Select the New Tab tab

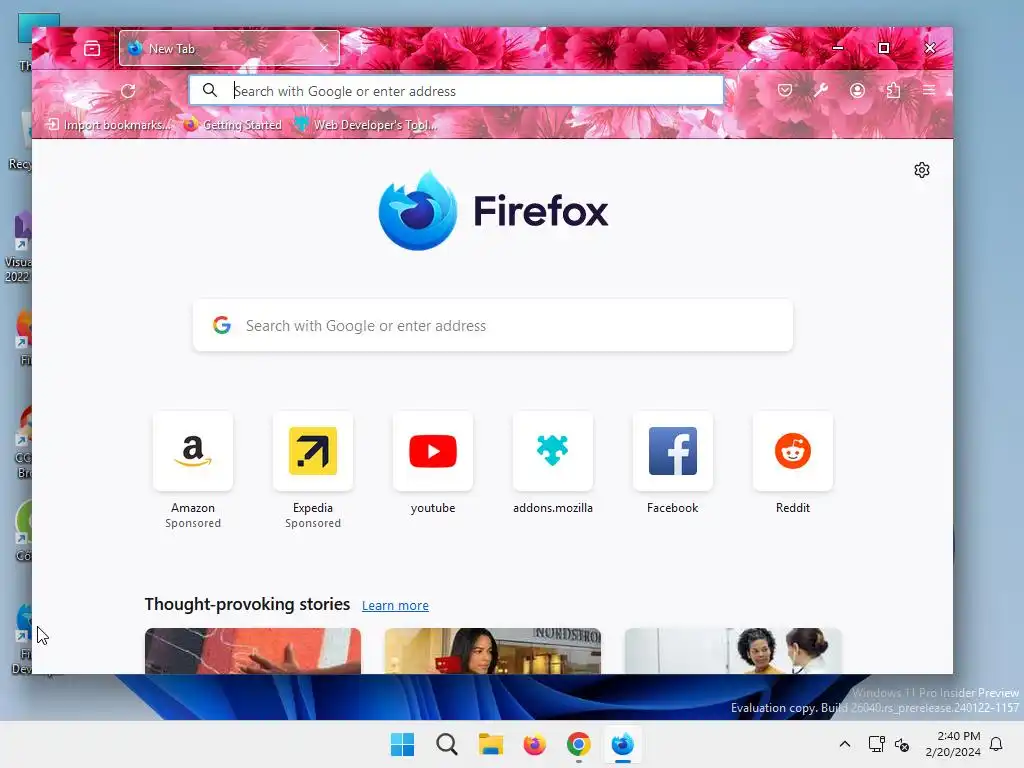pyautogui.click(x=229, y=48)
